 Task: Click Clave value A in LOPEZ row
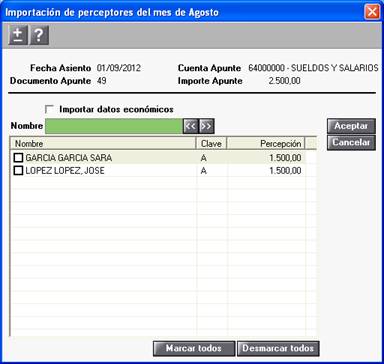[203, 171]
